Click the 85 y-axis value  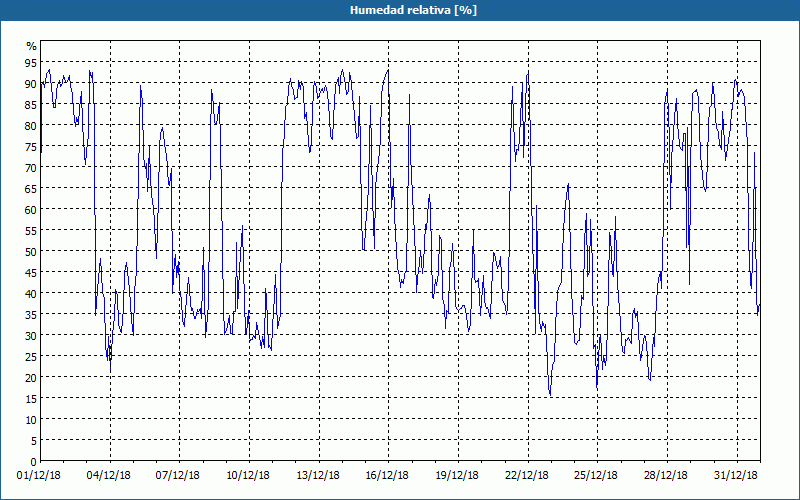31,105
